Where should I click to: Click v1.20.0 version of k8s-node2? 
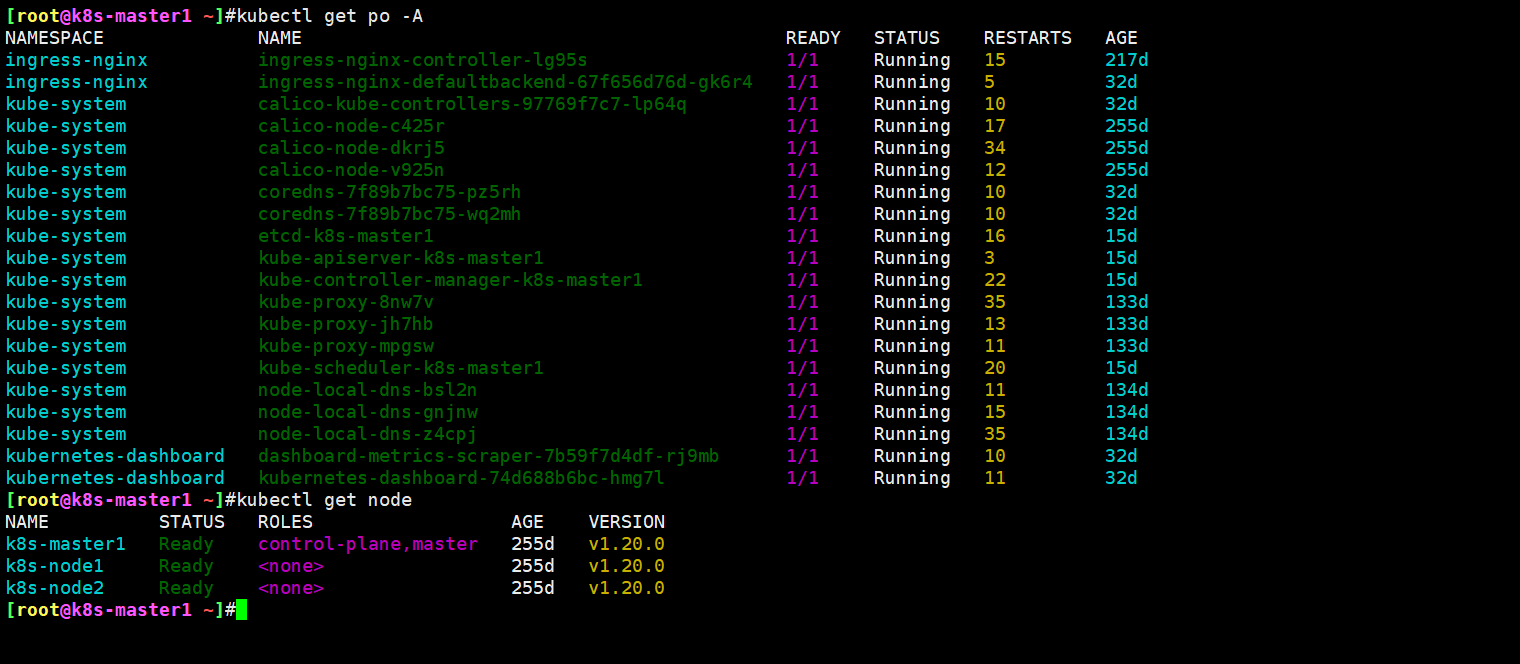(626, 588)
